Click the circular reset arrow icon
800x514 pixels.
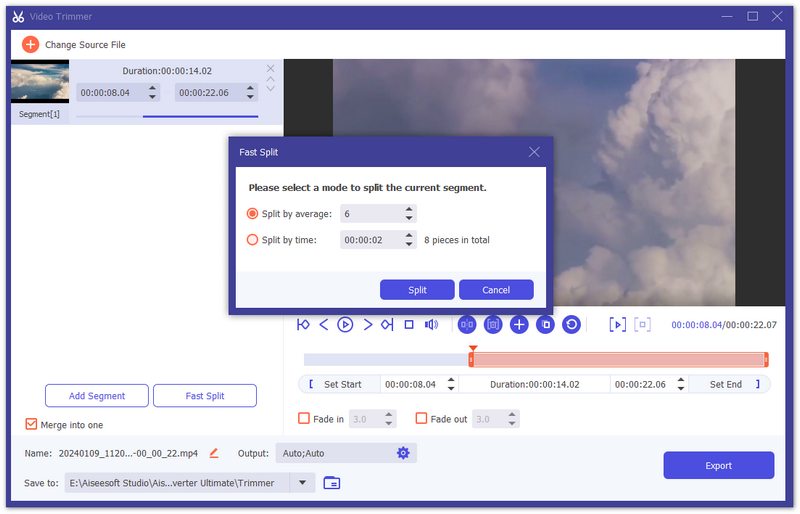(571, 324)
